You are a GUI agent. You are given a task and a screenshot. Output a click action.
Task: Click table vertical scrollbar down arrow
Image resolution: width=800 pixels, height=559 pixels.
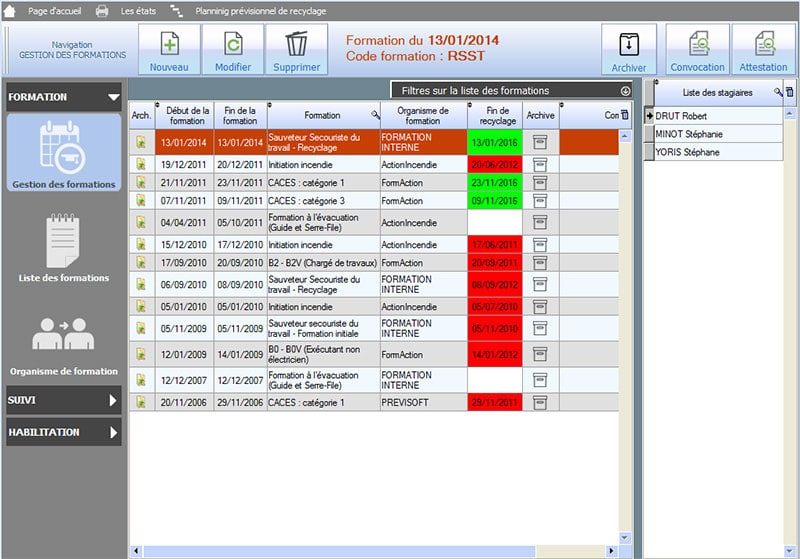(625, 538)
